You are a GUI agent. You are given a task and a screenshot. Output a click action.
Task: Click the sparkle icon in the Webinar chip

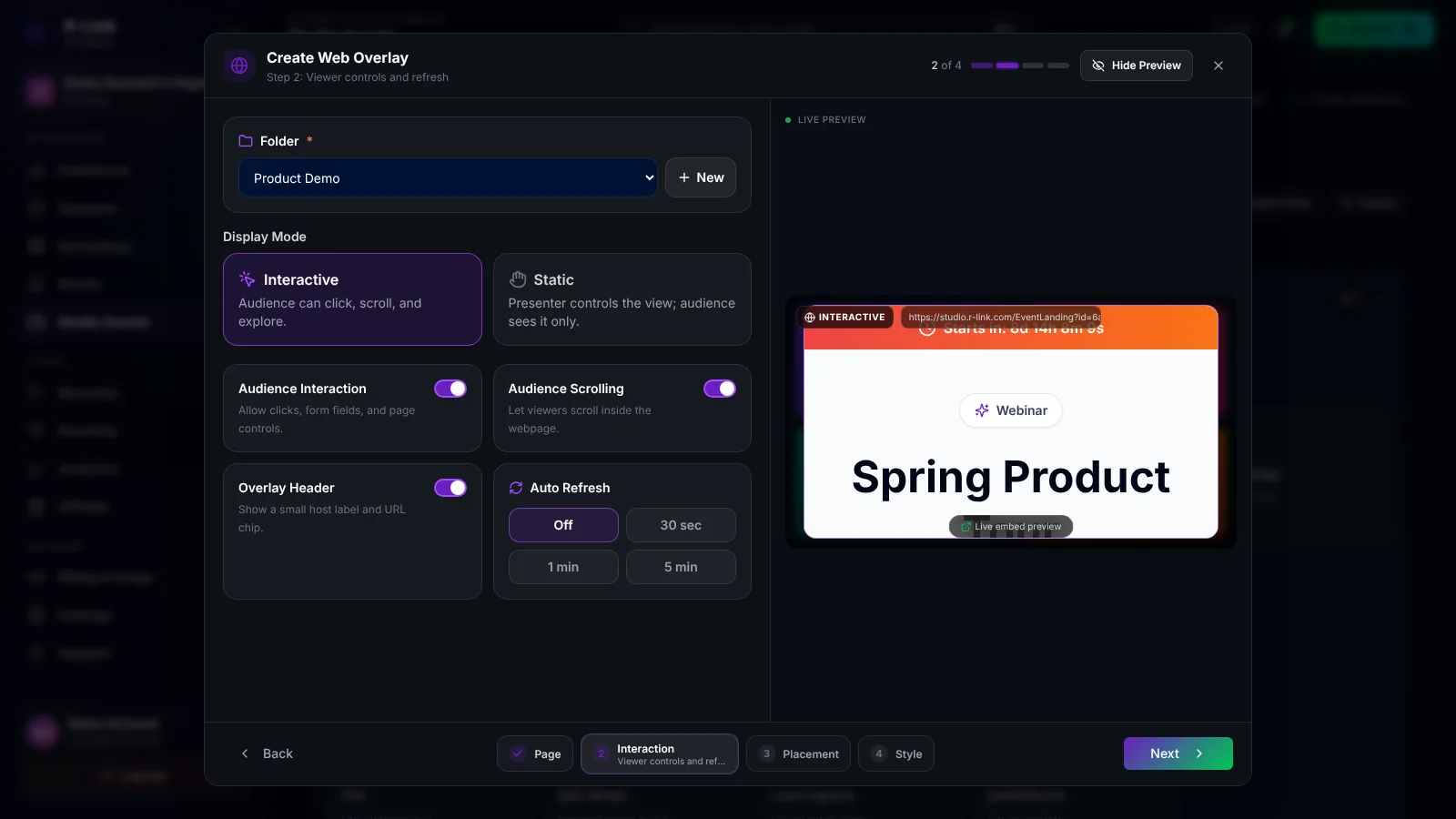982,410
